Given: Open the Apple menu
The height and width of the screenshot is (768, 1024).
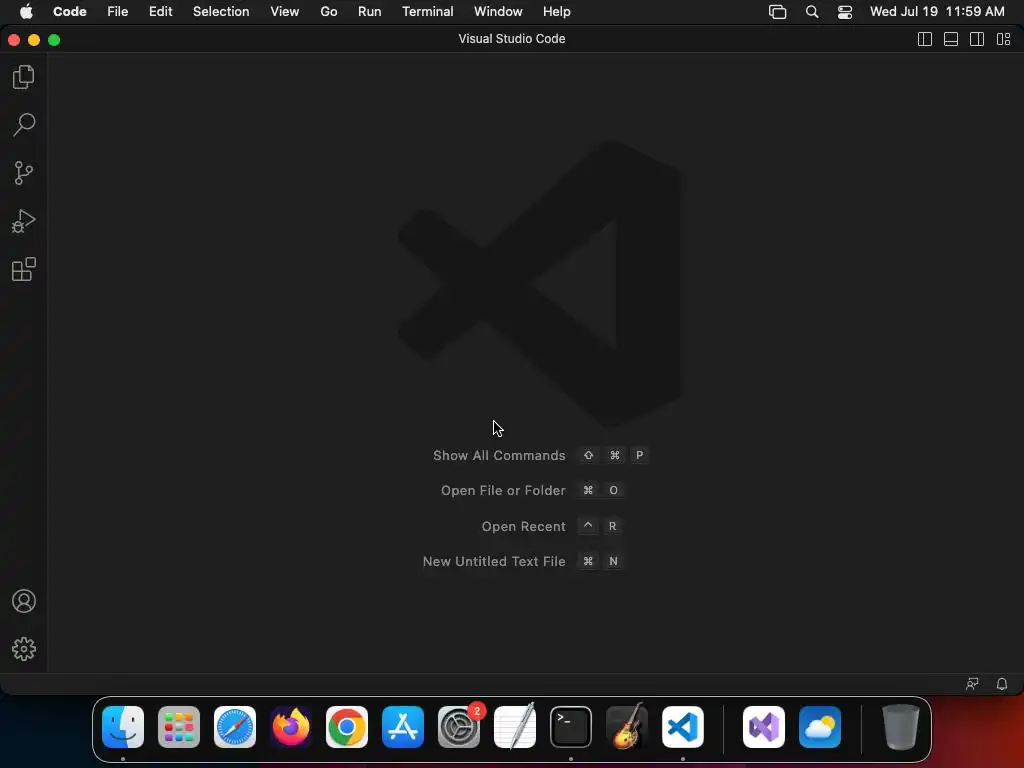Looking at the screenshot, I should tap(26, 11).
